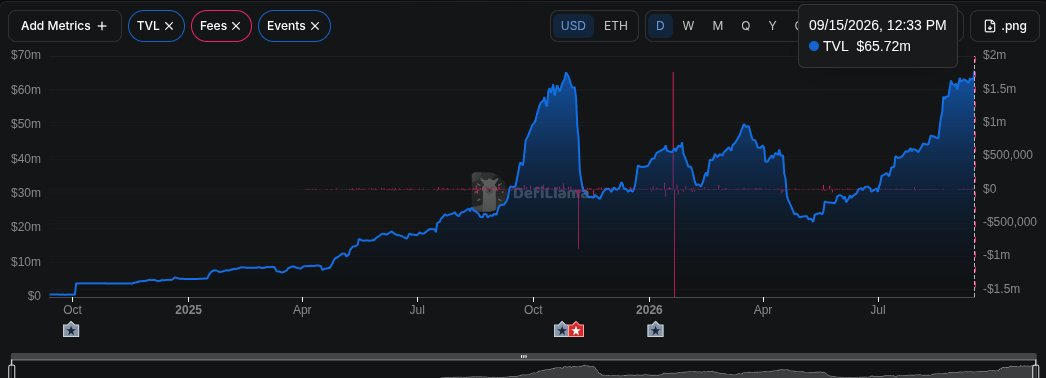
Task: Click the $60m left axis label
Action: pyautogui.click(x=26, y=89)
